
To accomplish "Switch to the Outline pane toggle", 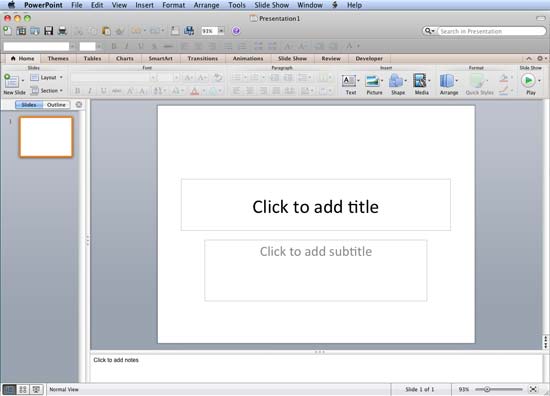I will 56,105.
